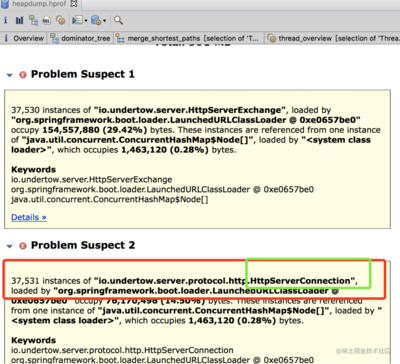Click "io.undertow.server.HttpServerExchange" keyword in Suspect 1
The image size is (400, 364).
coord(92,180)
